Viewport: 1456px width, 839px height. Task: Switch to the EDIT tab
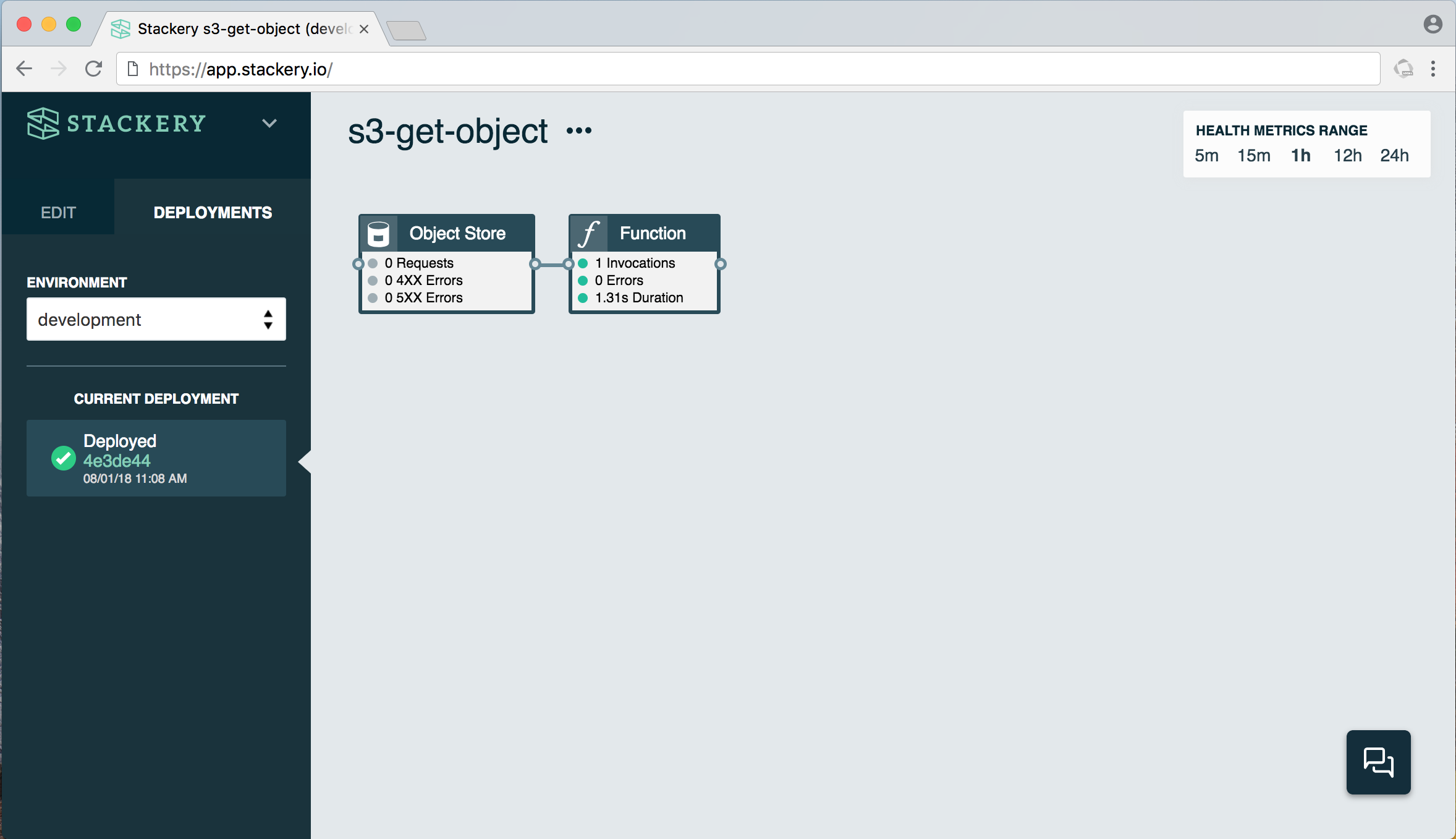(59, 211)
